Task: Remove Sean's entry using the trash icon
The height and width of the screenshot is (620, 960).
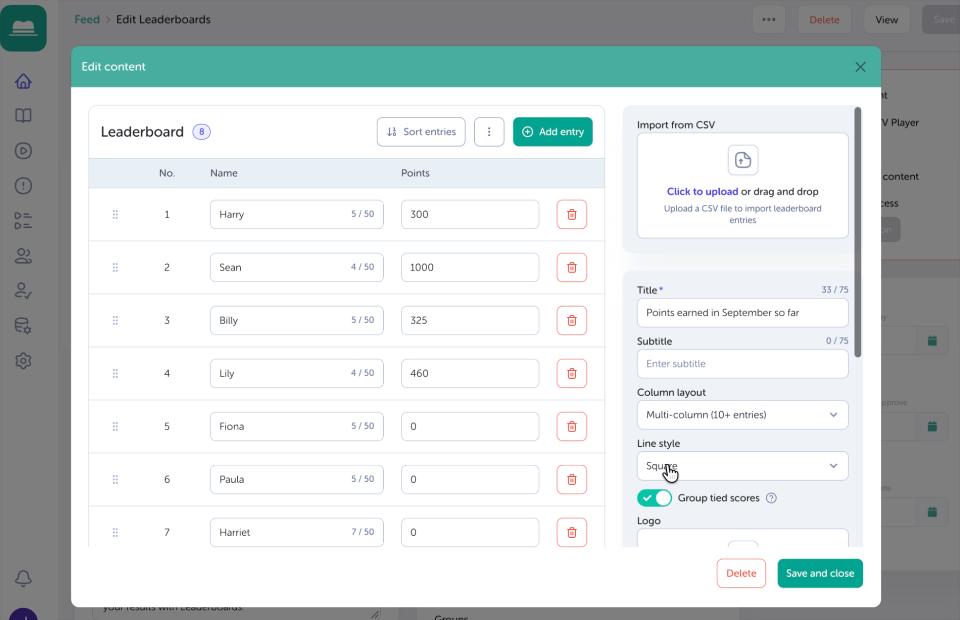Action: (x=571, y=267)
